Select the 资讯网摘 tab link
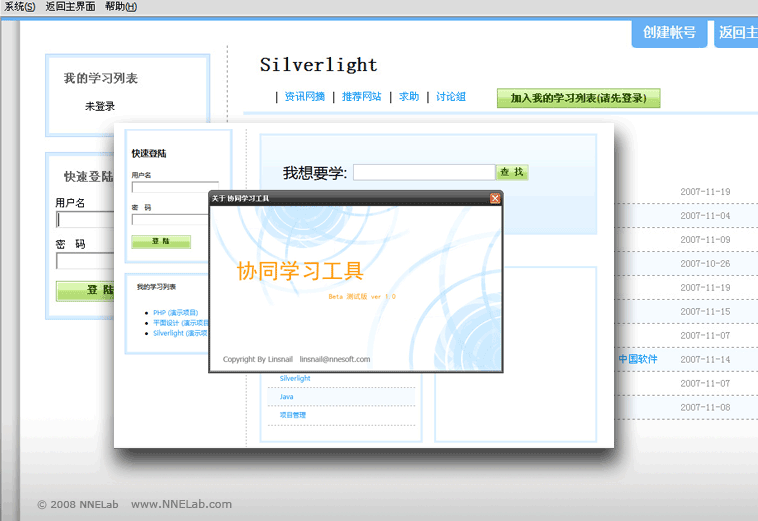 pos(304,97)
